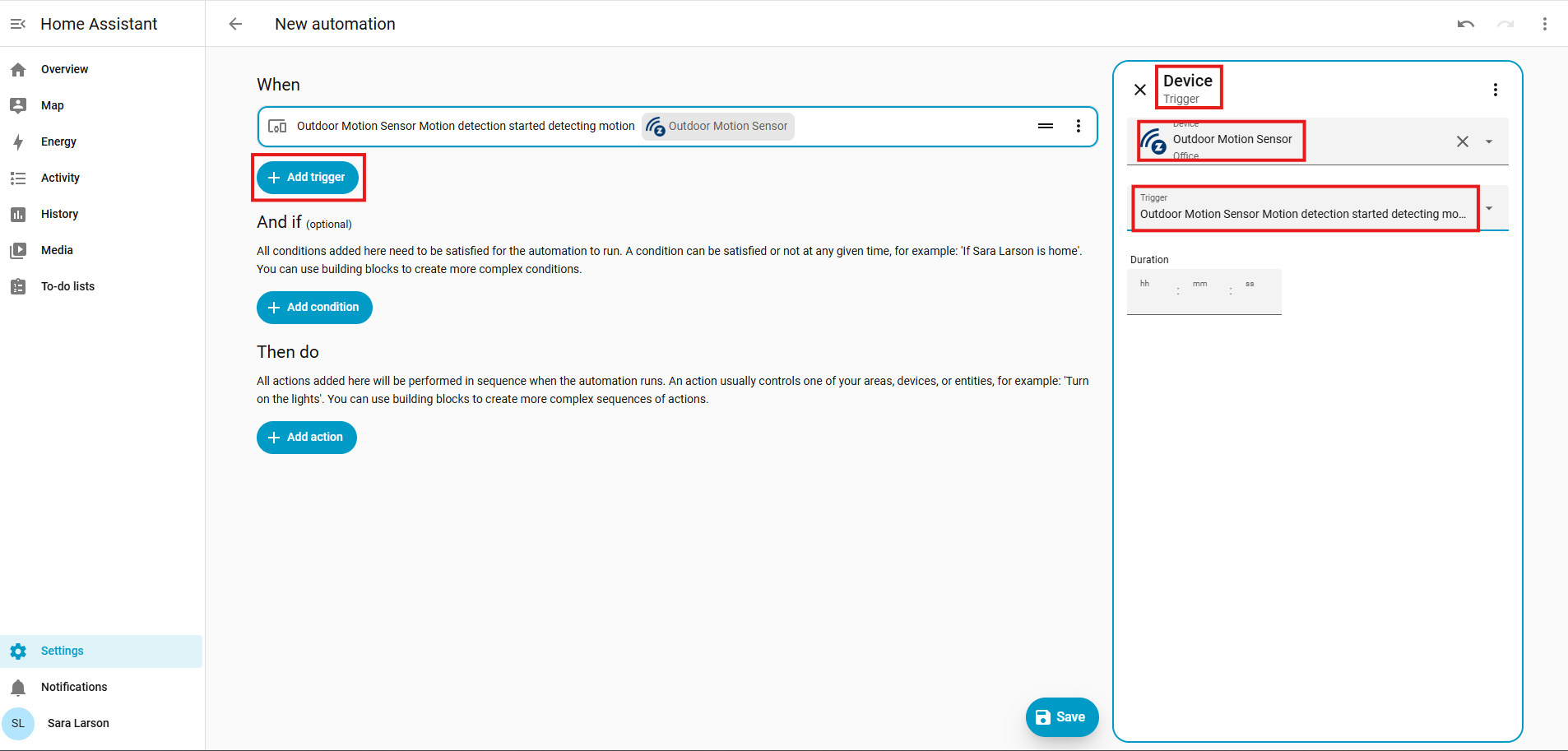Viewport: 1568px width, 751px height.
Task: Click the duration minutes field
Action: 1204,292
